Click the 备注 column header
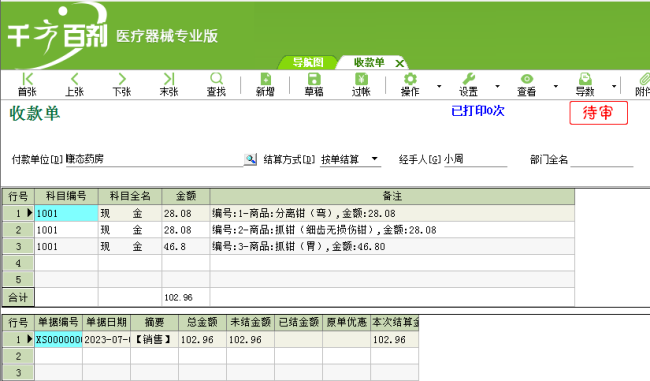The height and width of the screenshot is (381, 650). pos(392,196)
